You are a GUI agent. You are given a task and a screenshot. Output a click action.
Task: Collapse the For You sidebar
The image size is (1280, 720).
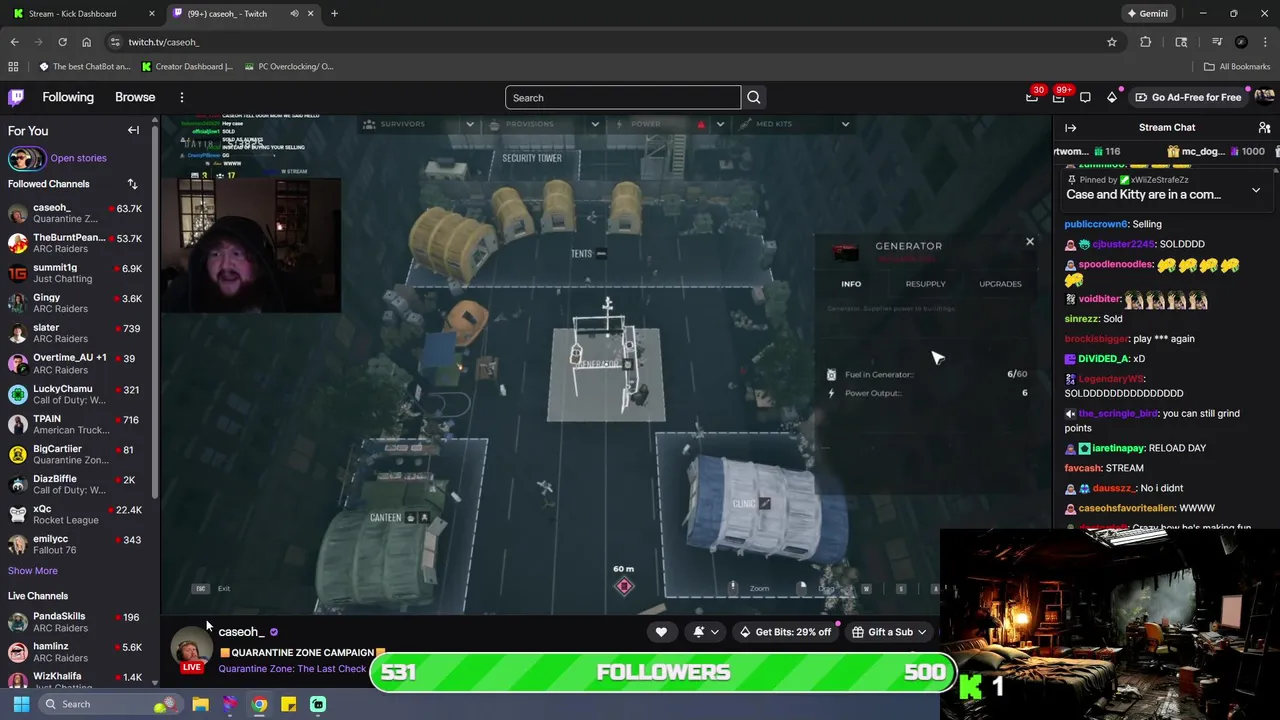pos(133,130)
